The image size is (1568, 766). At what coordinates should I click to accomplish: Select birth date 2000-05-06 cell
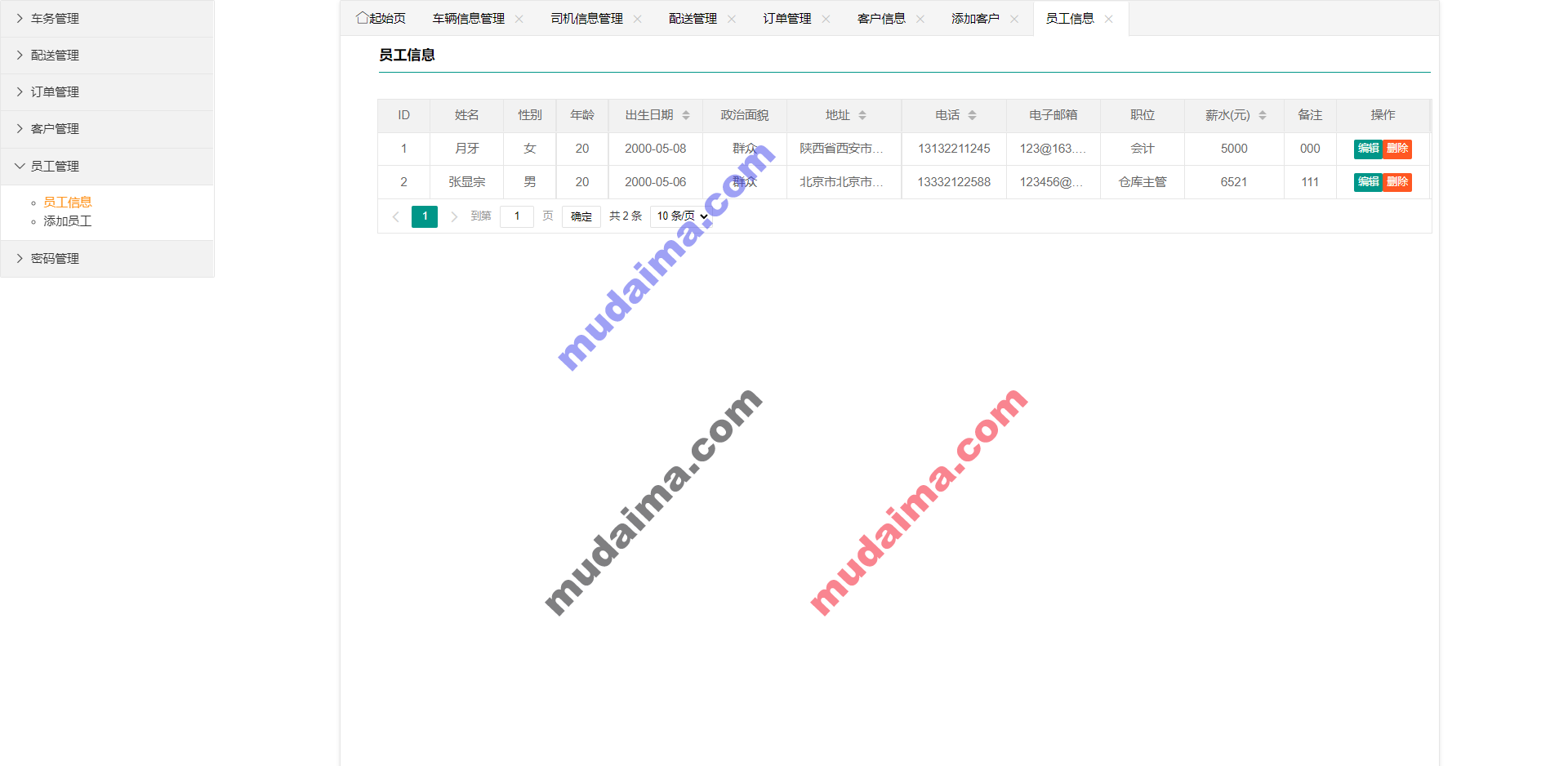point(656,182)
